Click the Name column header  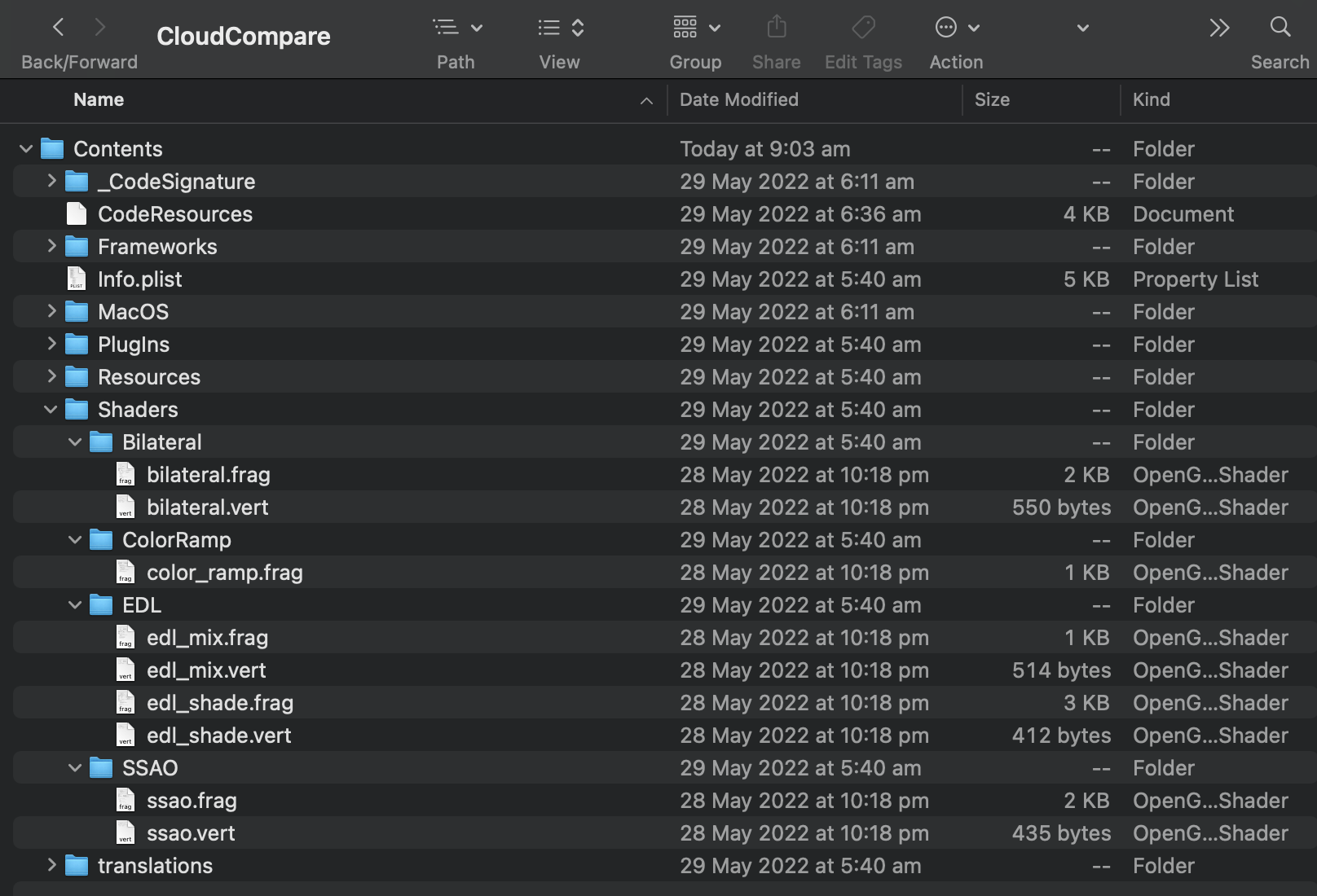pyautogui.click(x=98, y=99)
